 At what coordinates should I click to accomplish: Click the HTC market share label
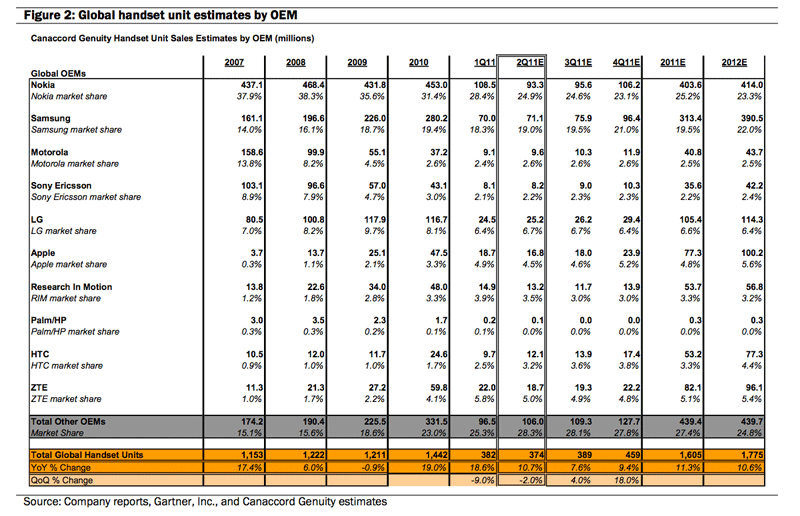[67, 366]
